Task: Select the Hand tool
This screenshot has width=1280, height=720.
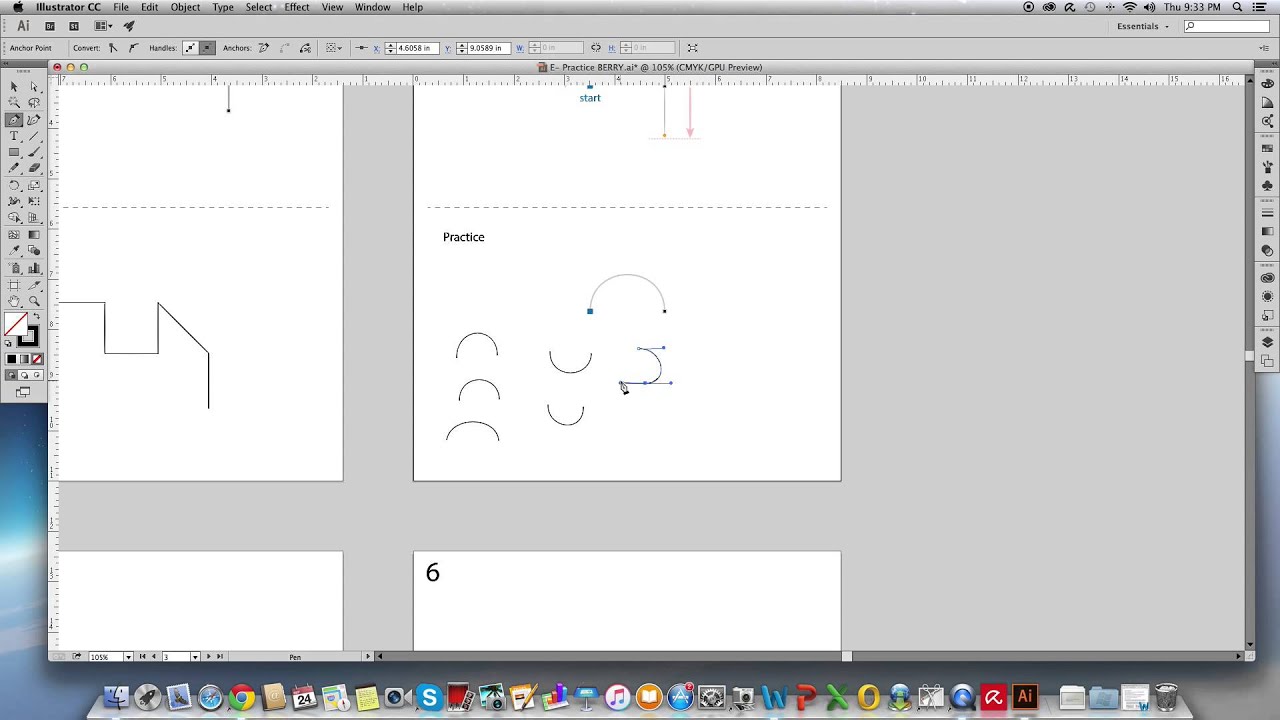Action: click(x=14, y=300)
